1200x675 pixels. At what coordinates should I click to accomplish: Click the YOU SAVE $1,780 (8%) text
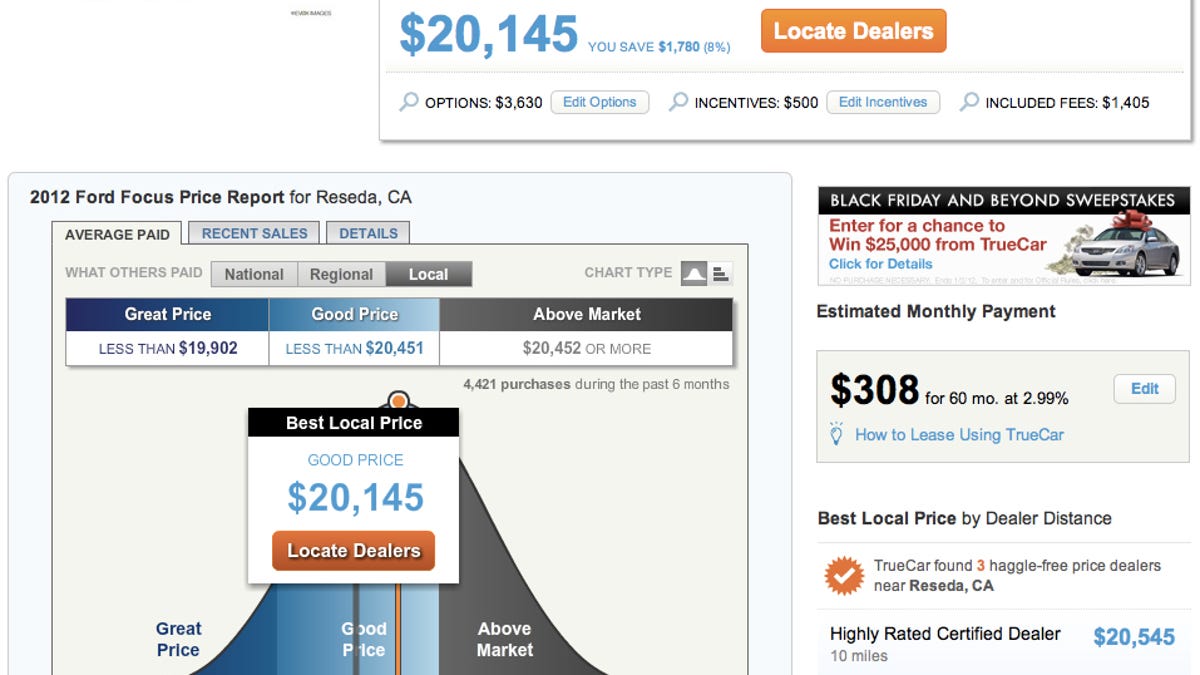pos(659,47)
